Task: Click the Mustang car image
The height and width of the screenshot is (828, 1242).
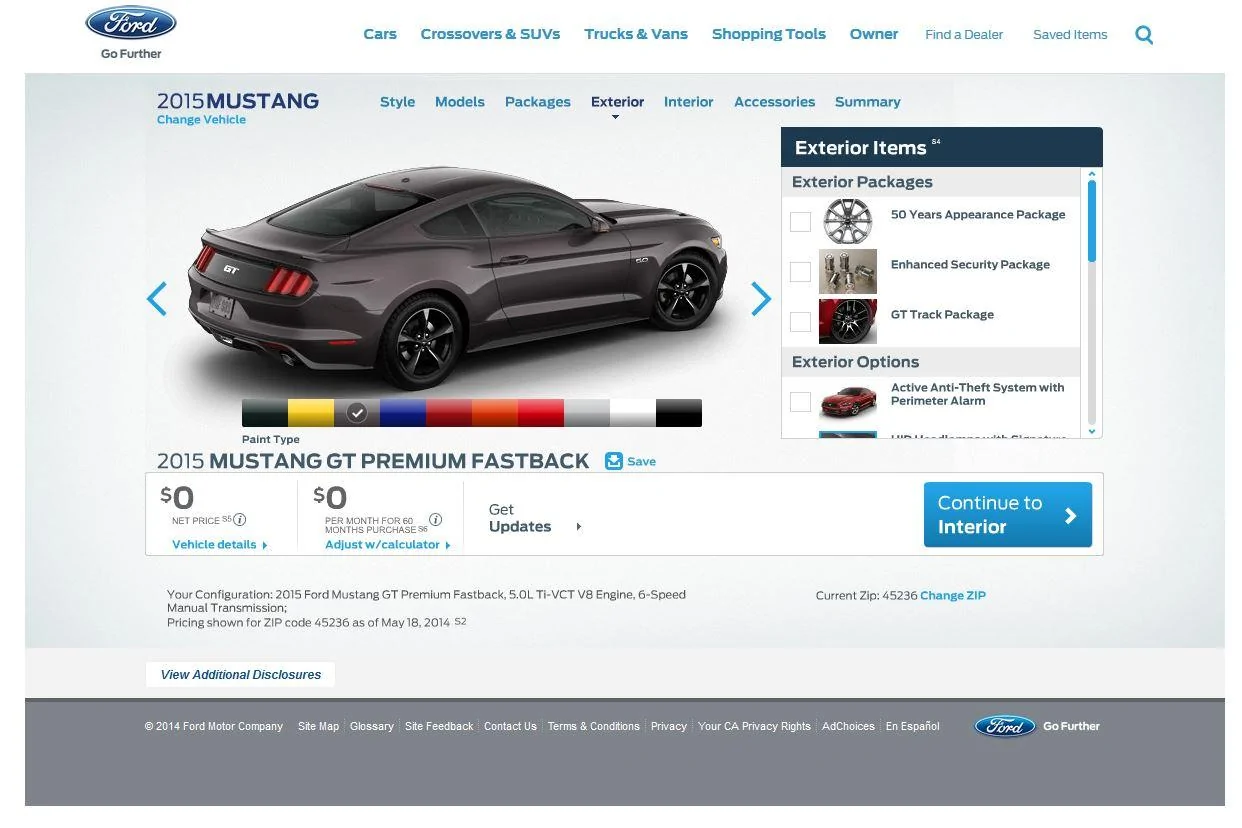Action: tap(460, 280)
